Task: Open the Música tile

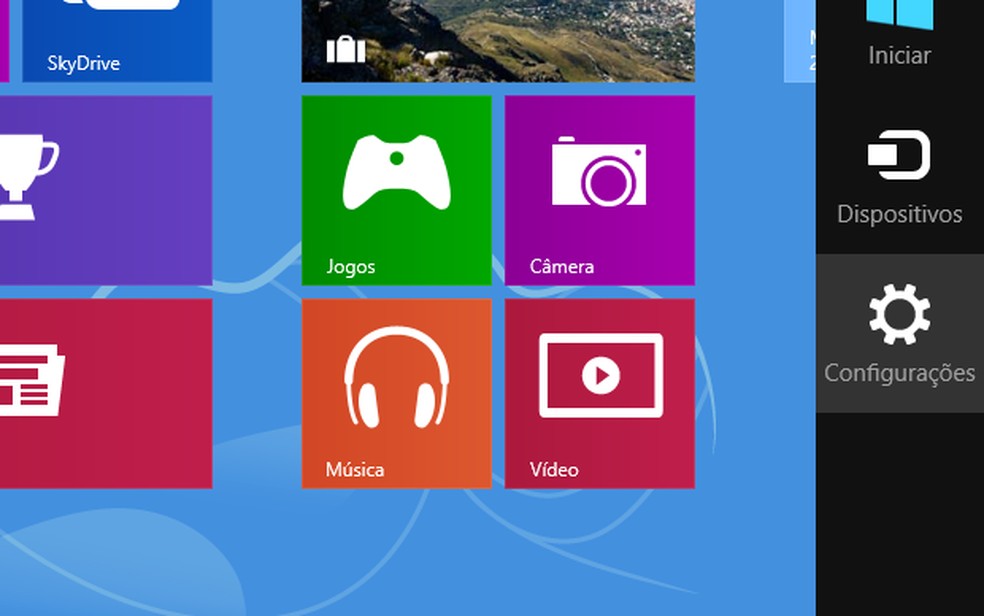Action: click(397, 393)
